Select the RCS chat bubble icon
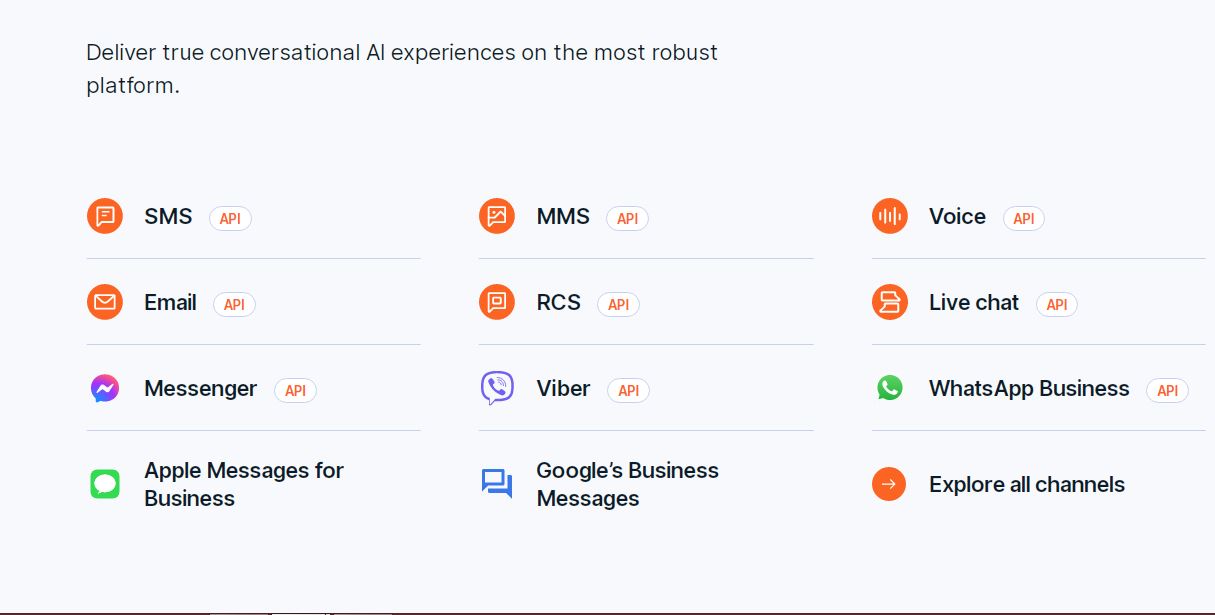The height and width of the screenshot is (615, 1215). [x=497, y=302]
